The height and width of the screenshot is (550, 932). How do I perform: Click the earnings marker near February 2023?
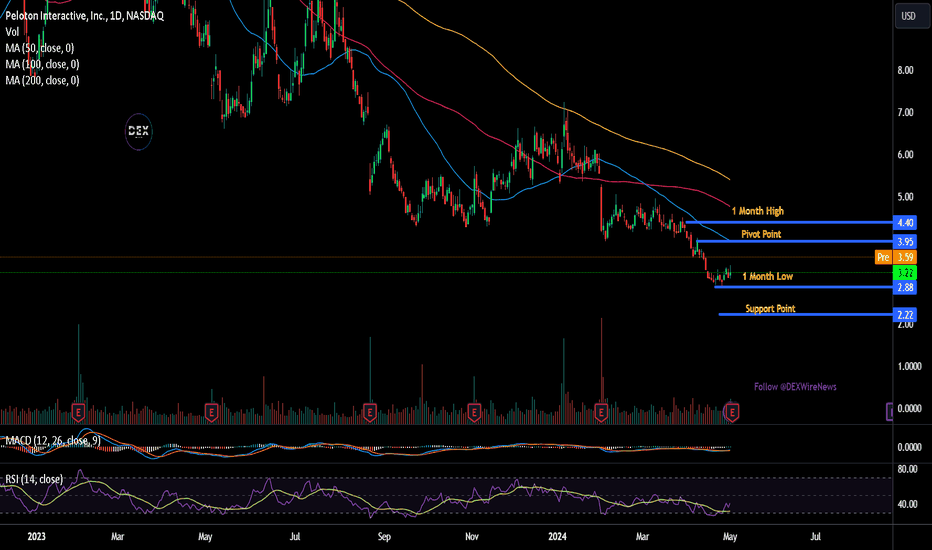(78, 411)
